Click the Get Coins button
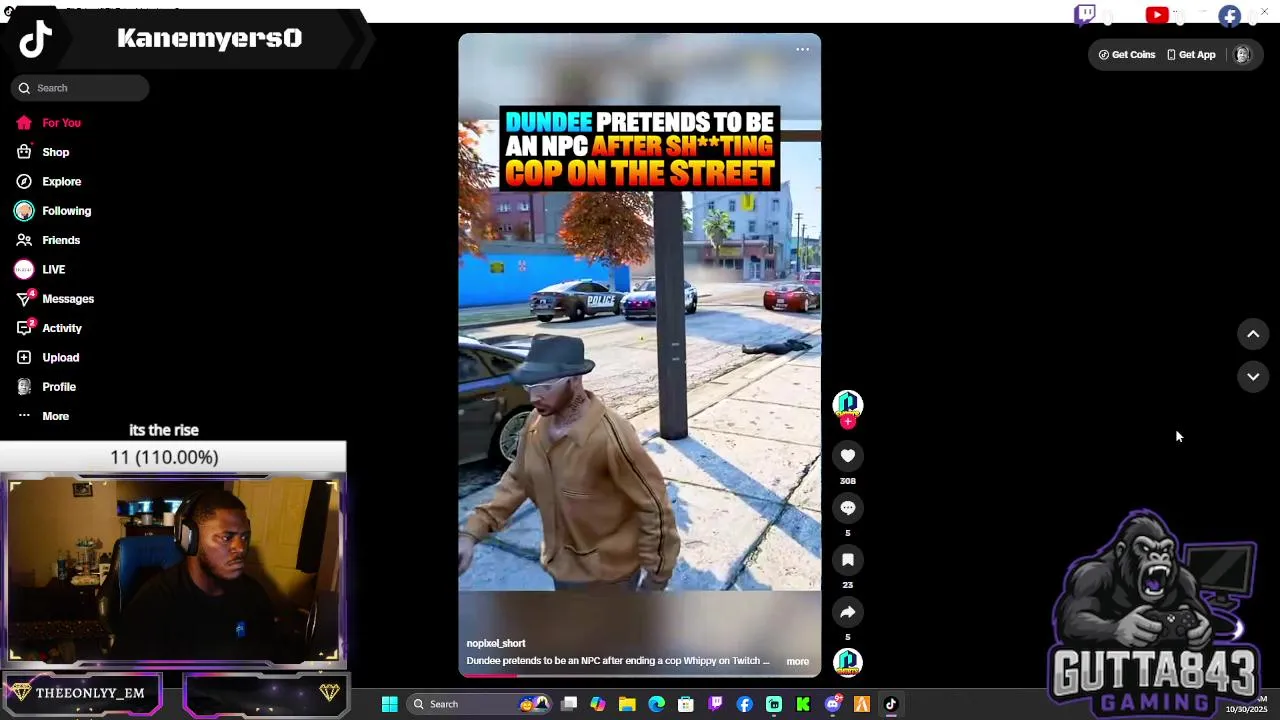Screen dimensions: 1280x720 (1127, 55)
